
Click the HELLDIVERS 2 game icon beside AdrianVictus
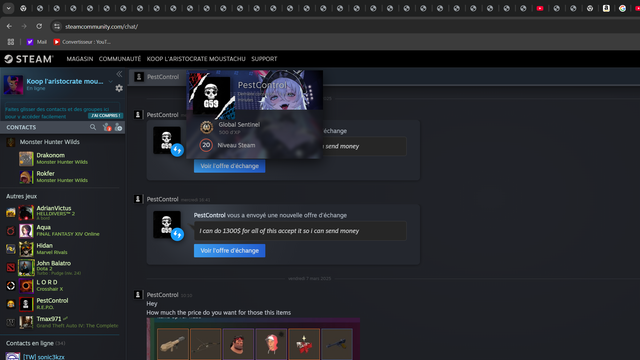click(x=11, y=213)
